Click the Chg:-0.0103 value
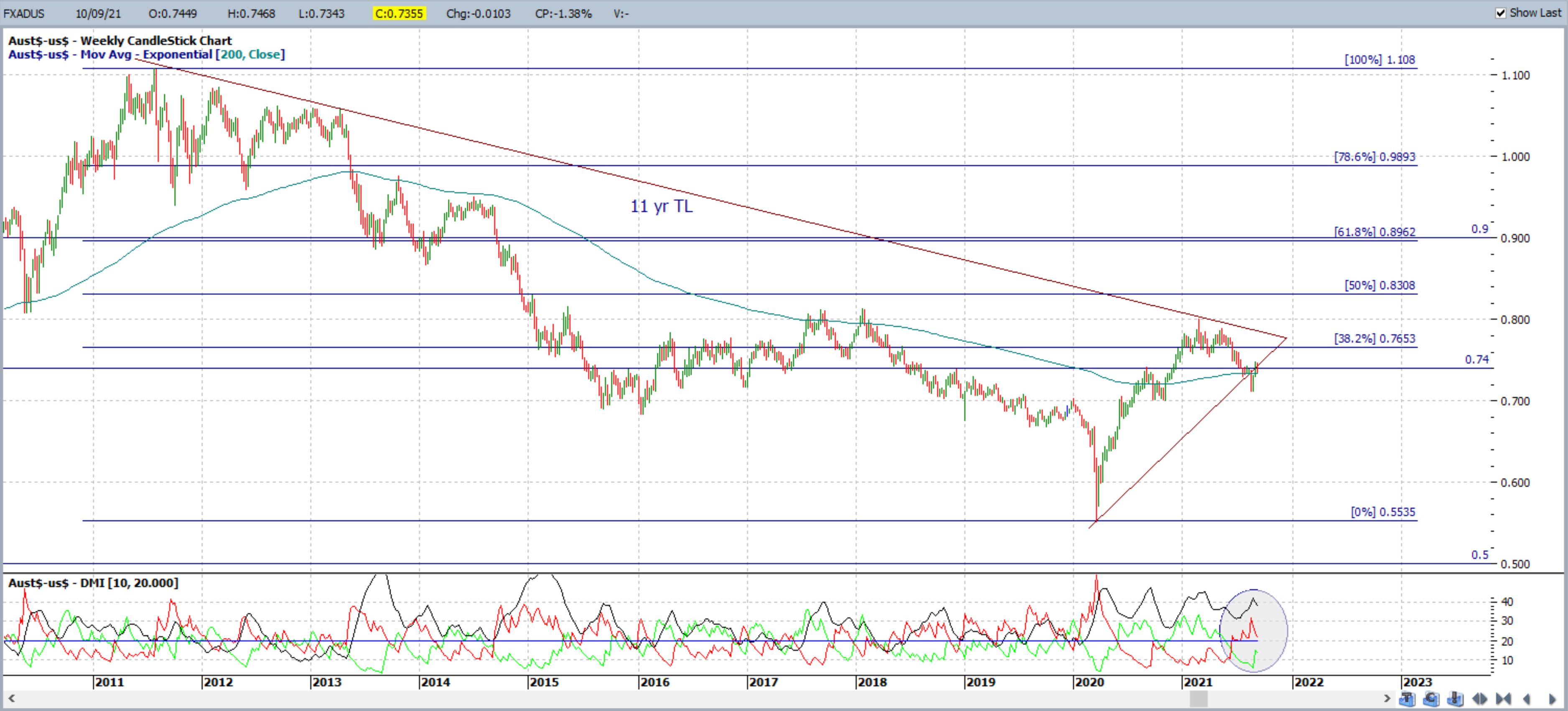This screenshot has height=711, width=1568. click(479, 13)
